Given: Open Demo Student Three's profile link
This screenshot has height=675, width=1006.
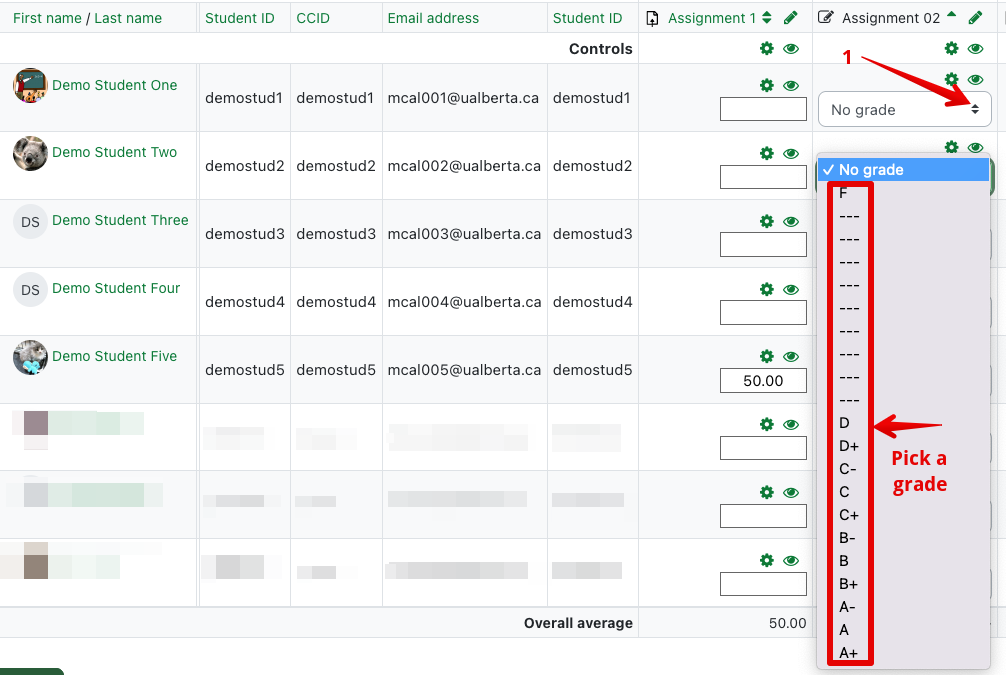Looking at the screenshot, I should coord(120,220).
